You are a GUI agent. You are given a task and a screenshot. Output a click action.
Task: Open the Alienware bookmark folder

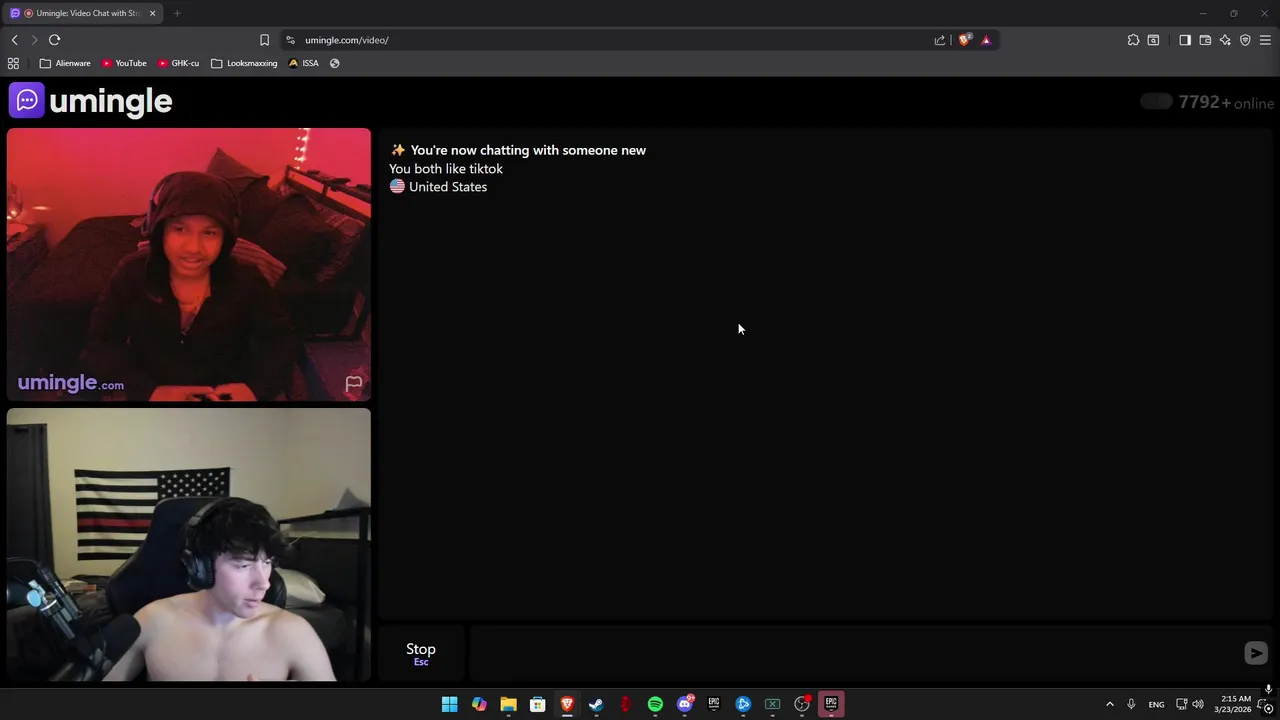click(x=65, y=63)
